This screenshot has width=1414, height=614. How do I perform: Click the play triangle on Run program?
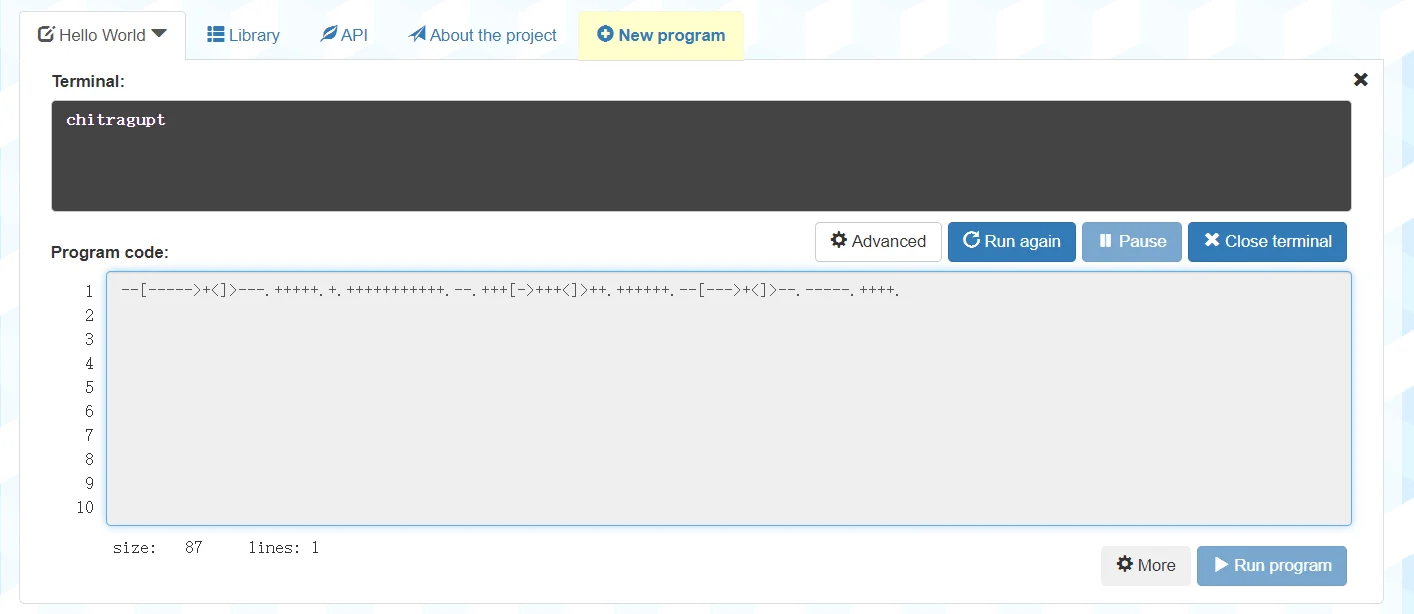(1221, 565)
